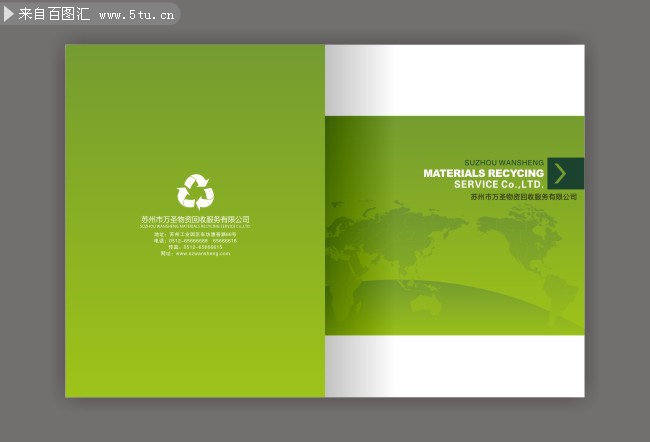This screenshot has width=650, height=442.
Task: Click the white recycling symbol icon
Action: point(195,191)
